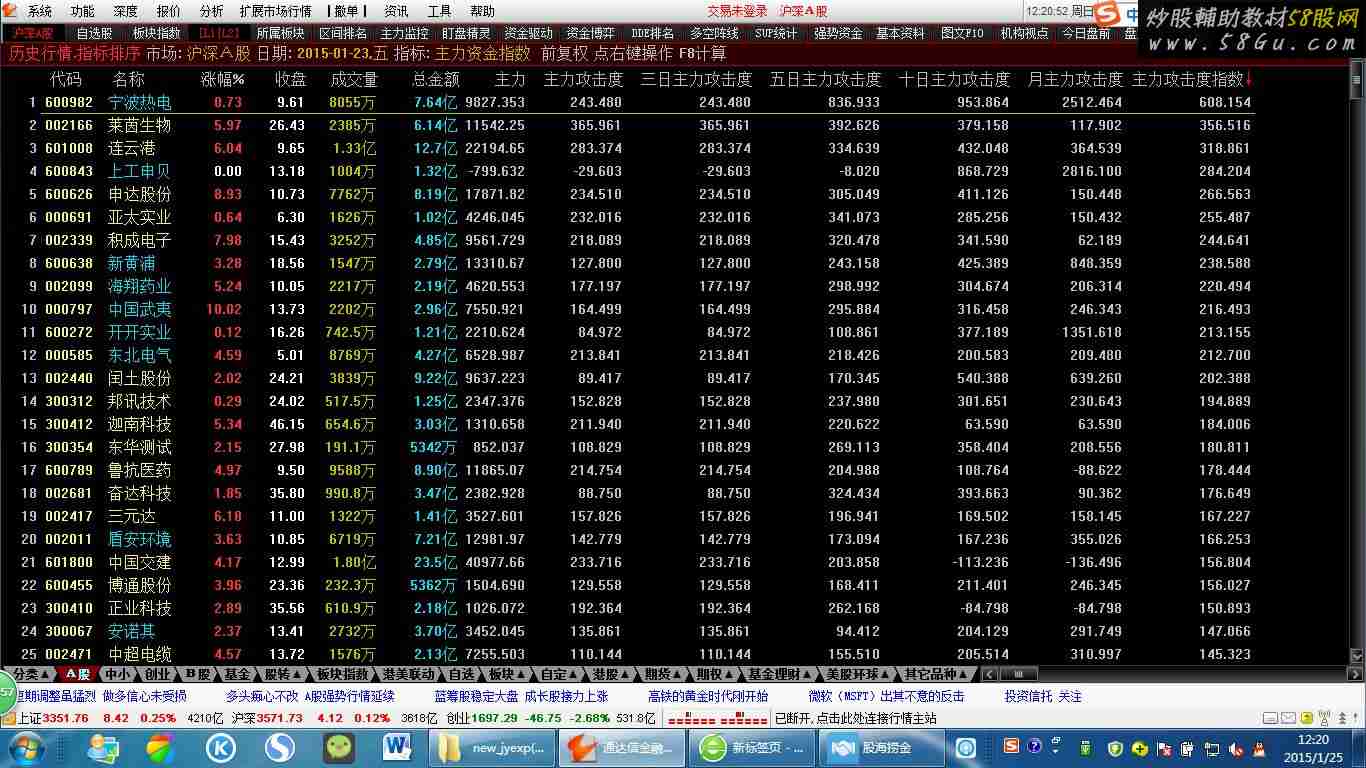Open the new_jyexp folder taskbar item
The width and height of the screenshot is (1366, 768).
pyautogui.click(x=492, y=748)
